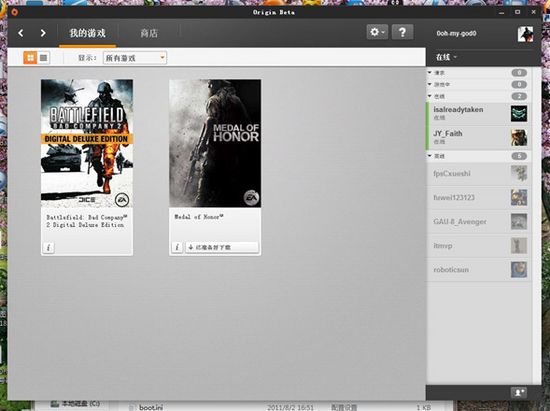Image resolution: width=550 pixels, height=411 pixels.
Task: Select offline friend fpsCxueshi
Action: coord(478,174)
